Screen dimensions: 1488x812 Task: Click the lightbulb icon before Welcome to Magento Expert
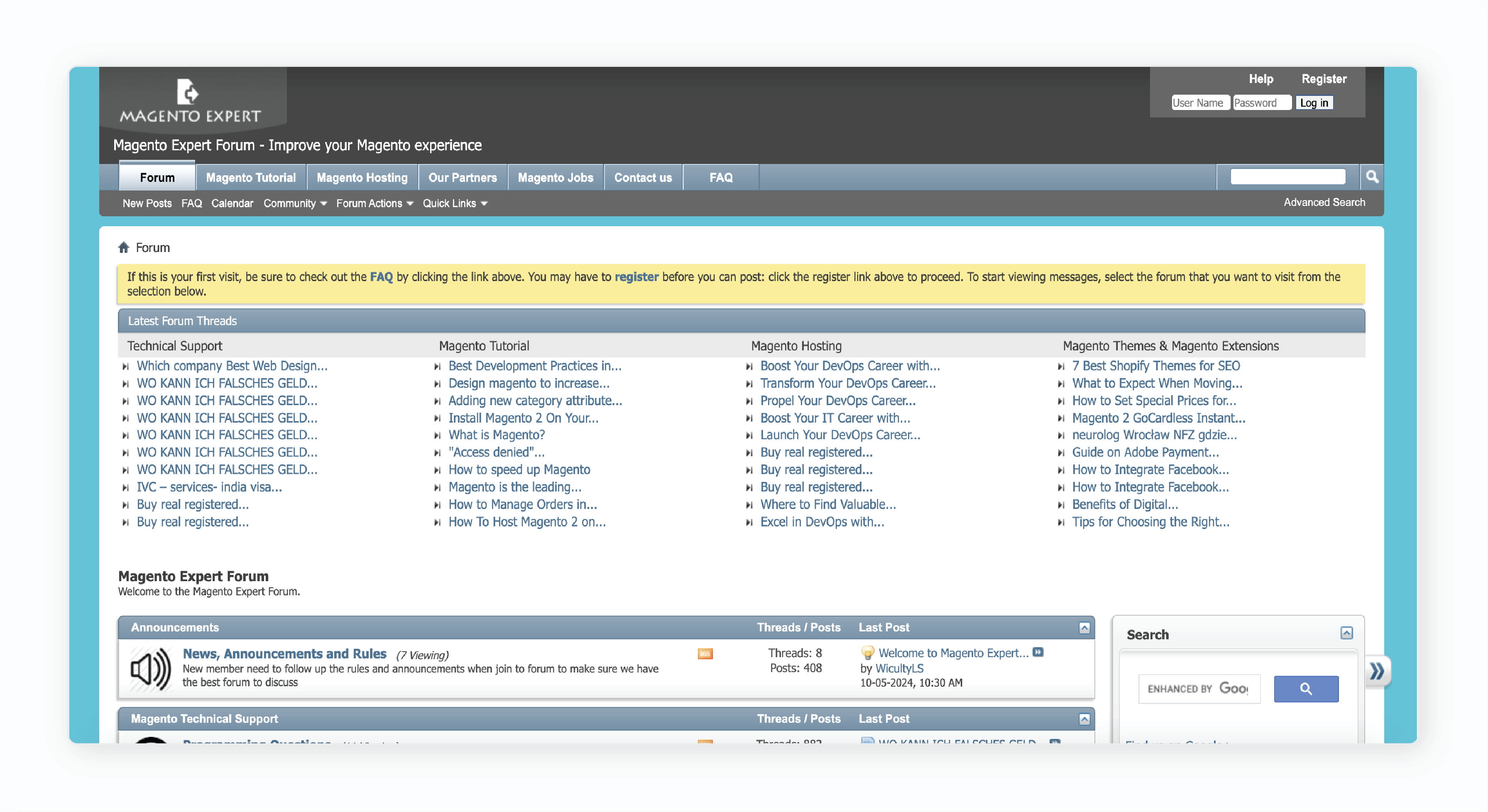tap(867, 653)
